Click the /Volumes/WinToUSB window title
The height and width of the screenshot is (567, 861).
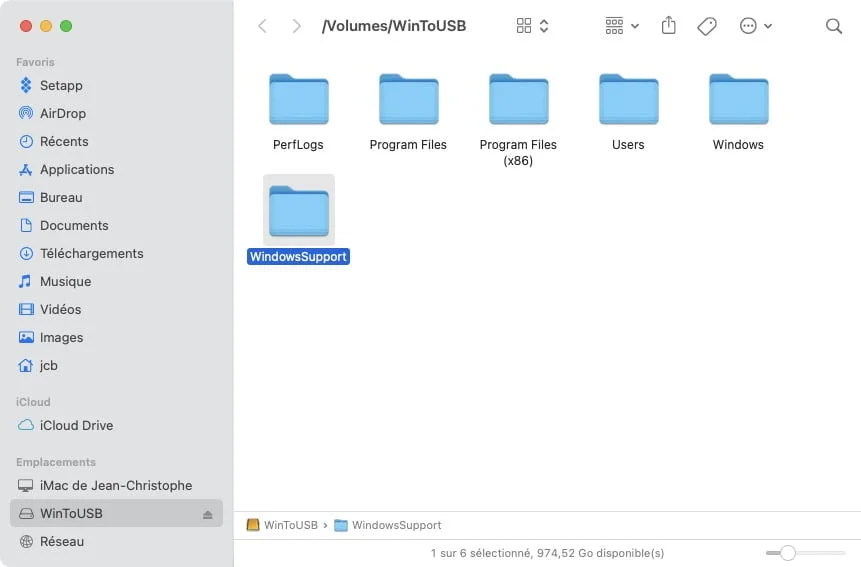pos(394,26)
